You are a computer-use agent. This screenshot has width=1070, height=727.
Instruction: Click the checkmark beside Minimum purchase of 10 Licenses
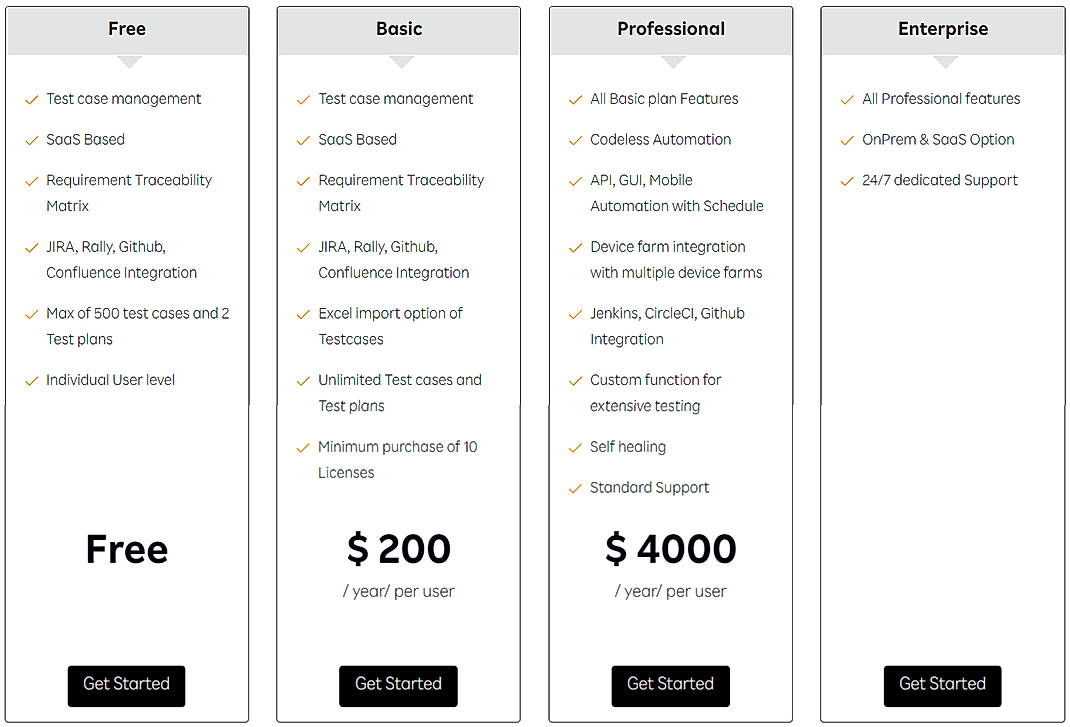[303, 447]
